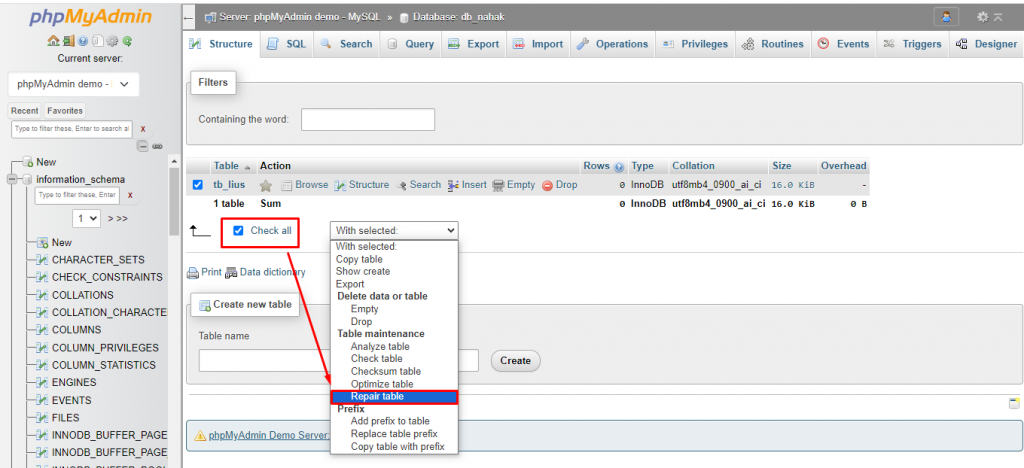Click the link chain icon in navigation panel

157,146
